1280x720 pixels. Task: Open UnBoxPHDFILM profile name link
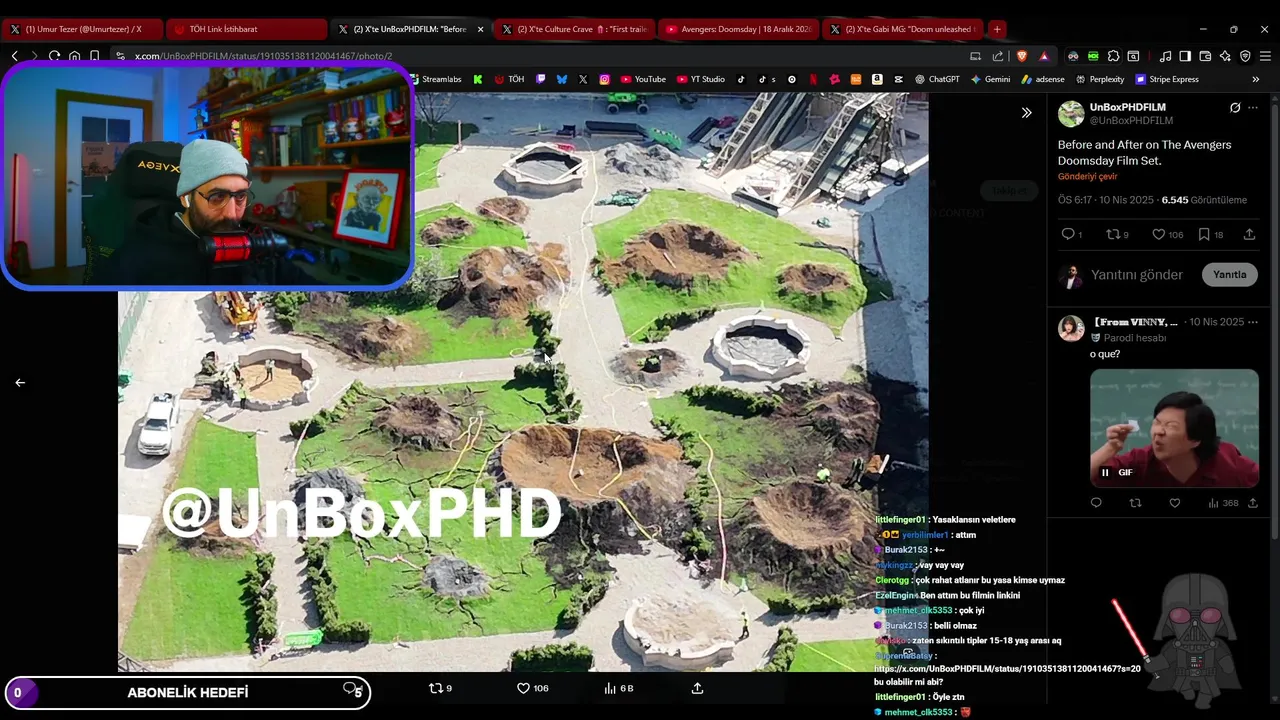1127,107
